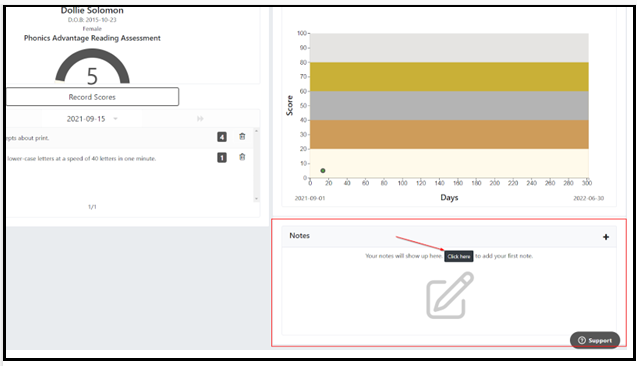The height and width of the screenshot is (366, 637).
Task: Click the Record Scores button
Action: tap(92, 97)
